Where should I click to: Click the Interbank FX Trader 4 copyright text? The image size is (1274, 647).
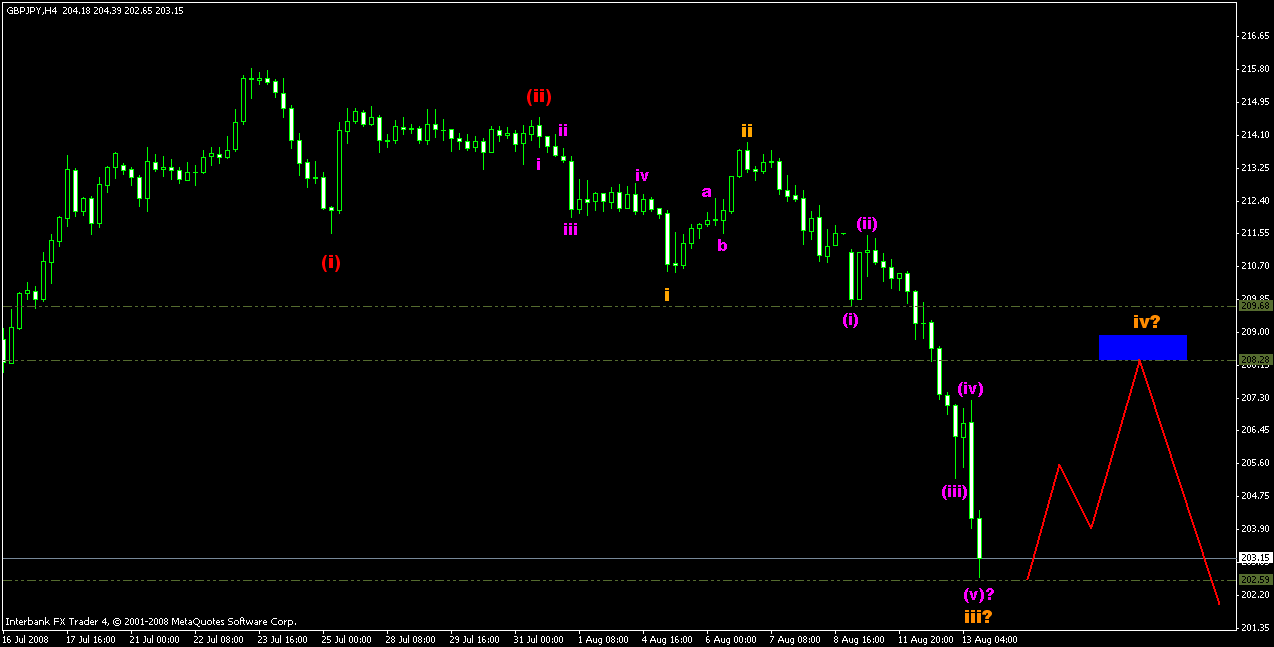pos(150,621)
